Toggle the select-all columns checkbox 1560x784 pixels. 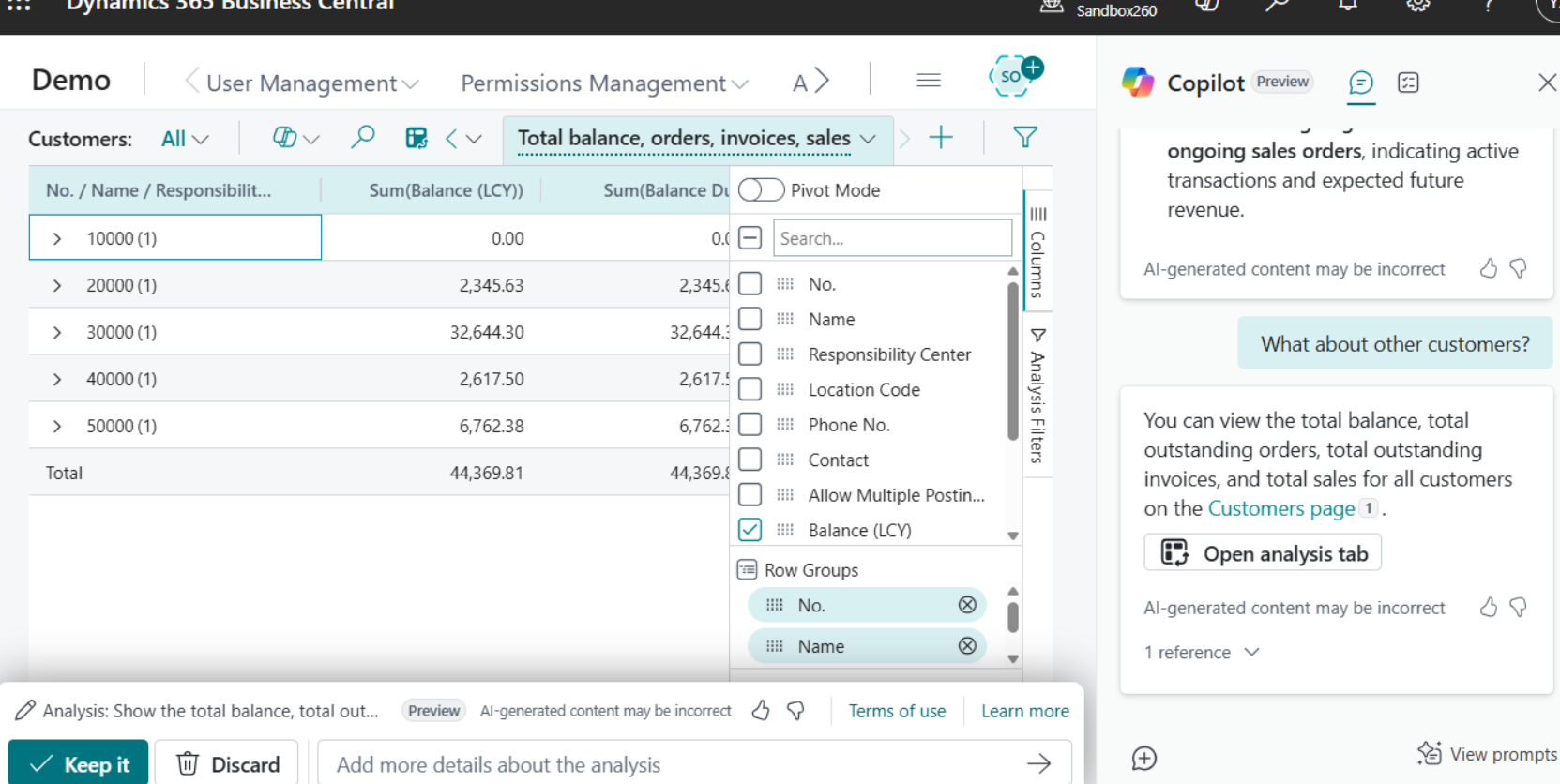click(750, 238)
